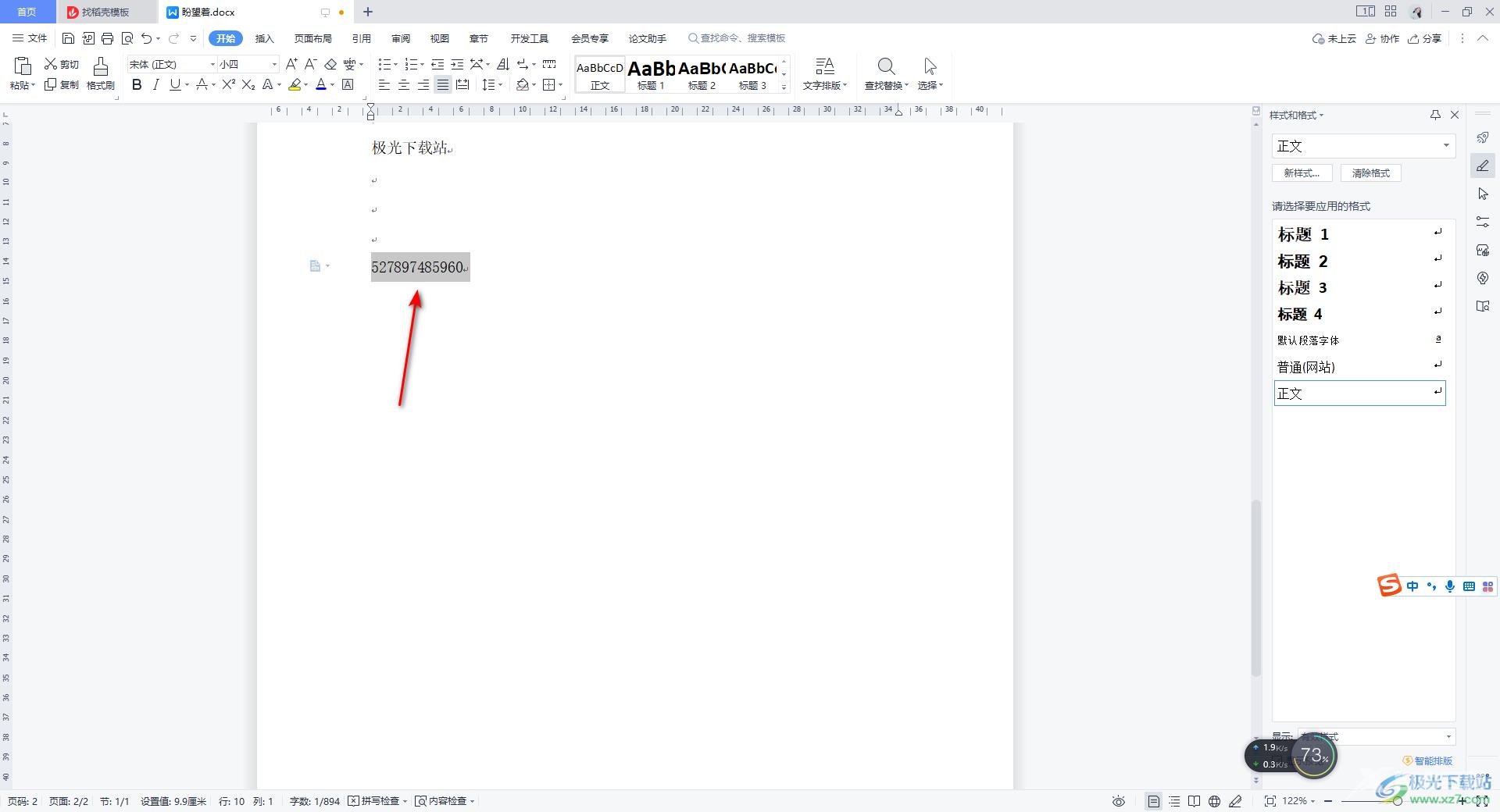Screen dimensions: 1500x812
Task: Click the 清除格式 button
Action: coord(1371,173)
